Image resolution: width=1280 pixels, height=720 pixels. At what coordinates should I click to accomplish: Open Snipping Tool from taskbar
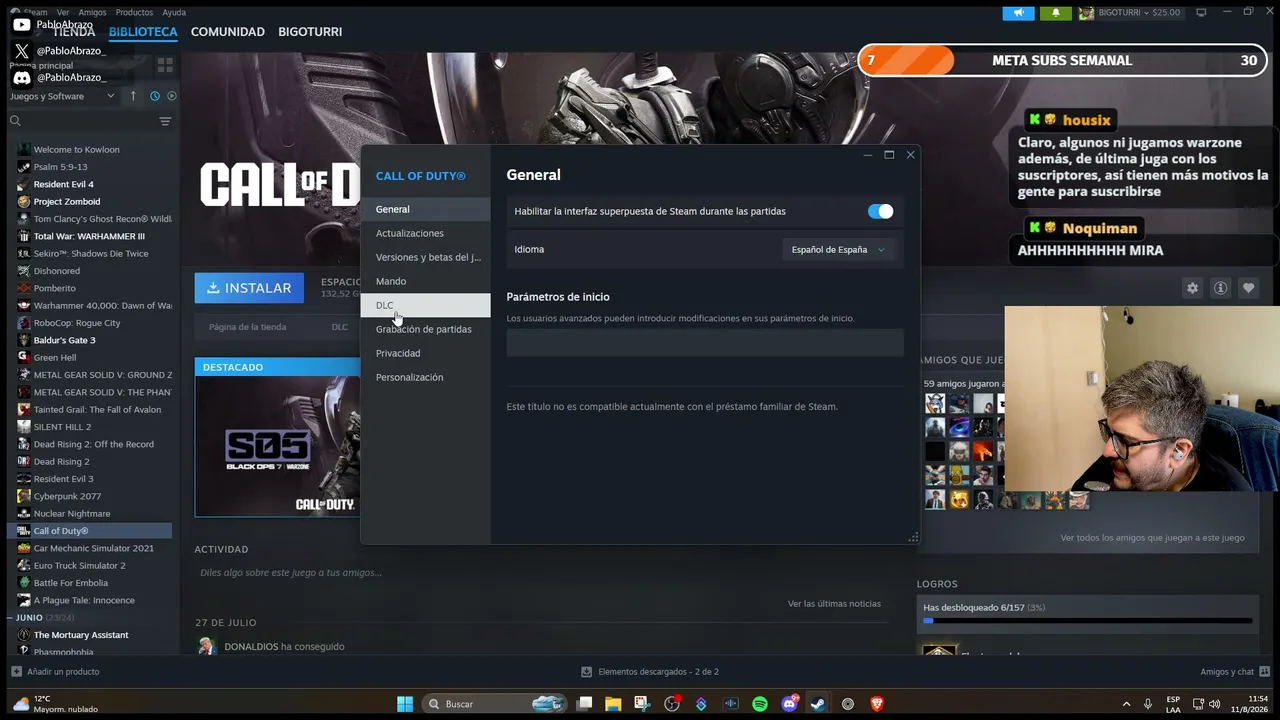[x=642, y=704]
